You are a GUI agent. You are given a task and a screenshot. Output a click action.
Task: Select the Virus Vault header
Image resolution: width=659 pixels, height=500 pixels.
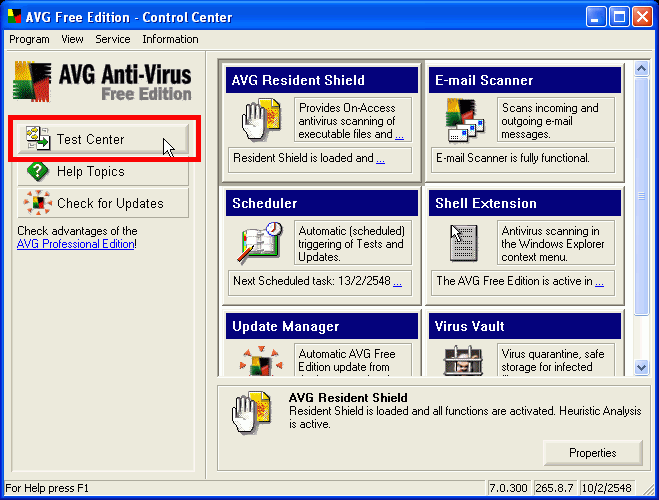[525, 326]
